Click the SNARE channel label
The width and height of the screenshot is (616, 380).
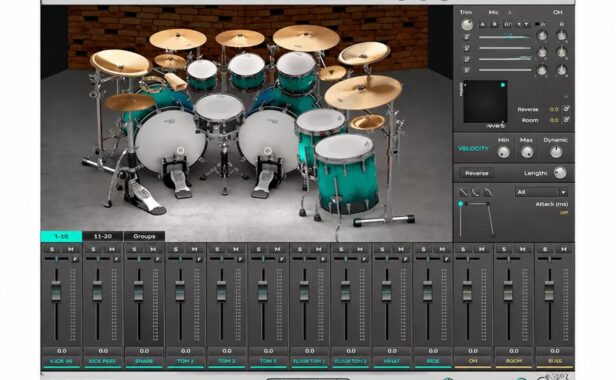click(144, 361)
